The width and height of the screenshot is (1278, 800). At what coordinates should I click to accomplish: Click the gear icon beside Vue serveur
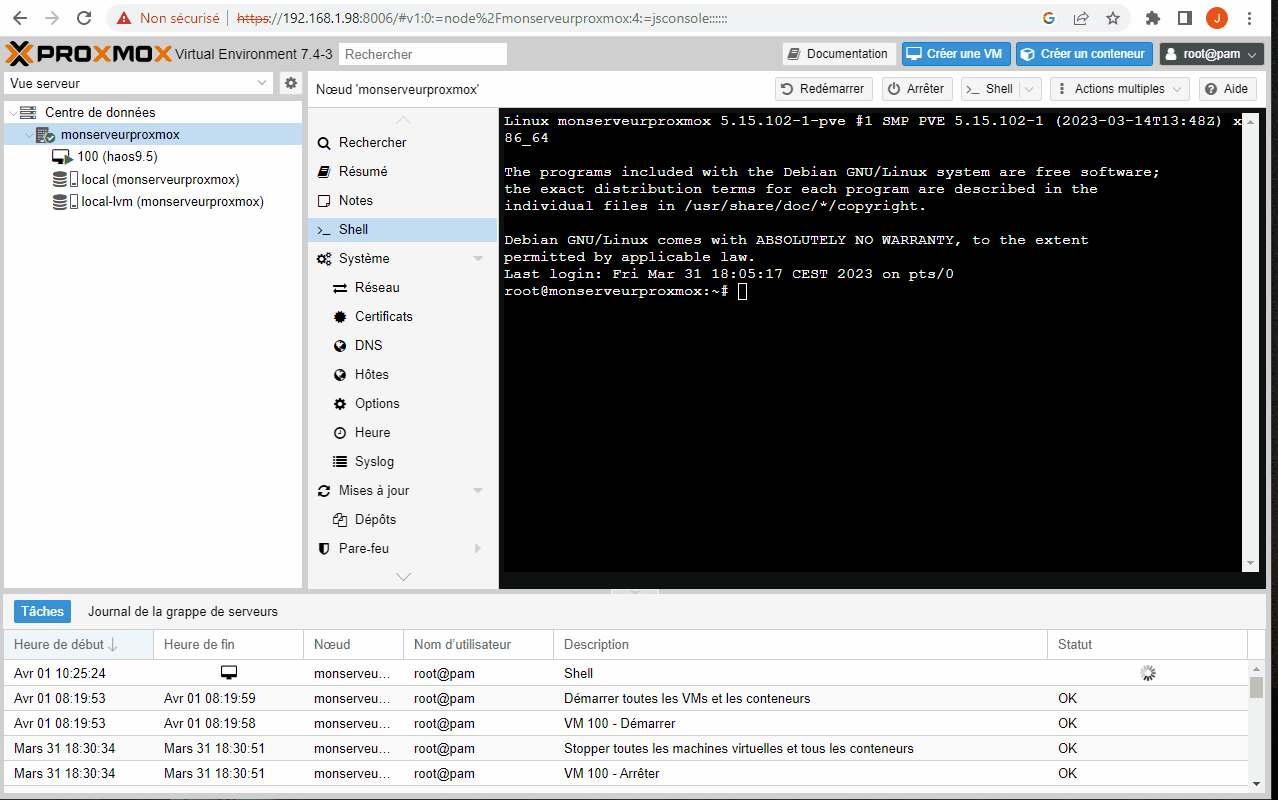point(291,83)
